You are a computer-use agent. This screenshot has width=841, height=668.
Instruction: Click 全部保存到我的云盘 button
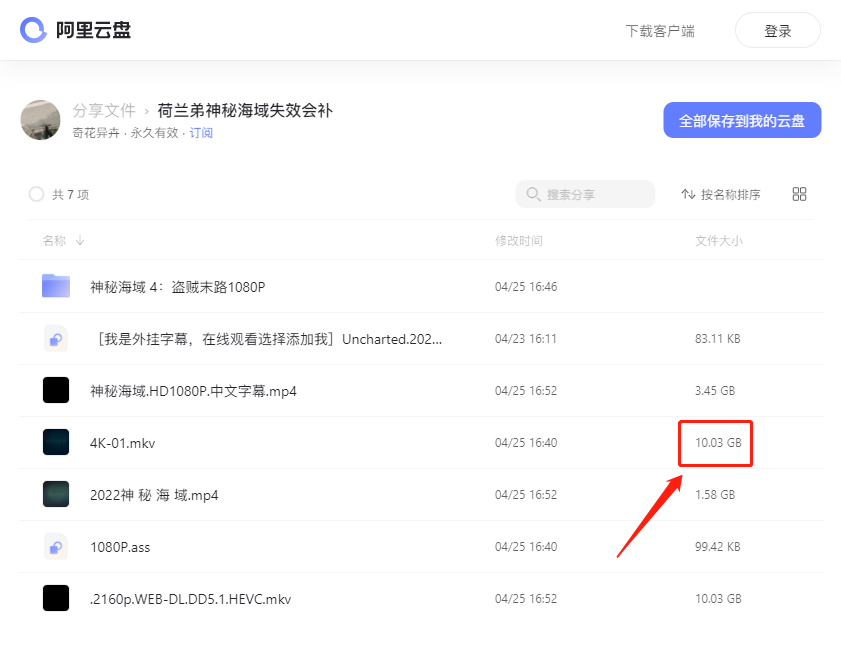742,120
